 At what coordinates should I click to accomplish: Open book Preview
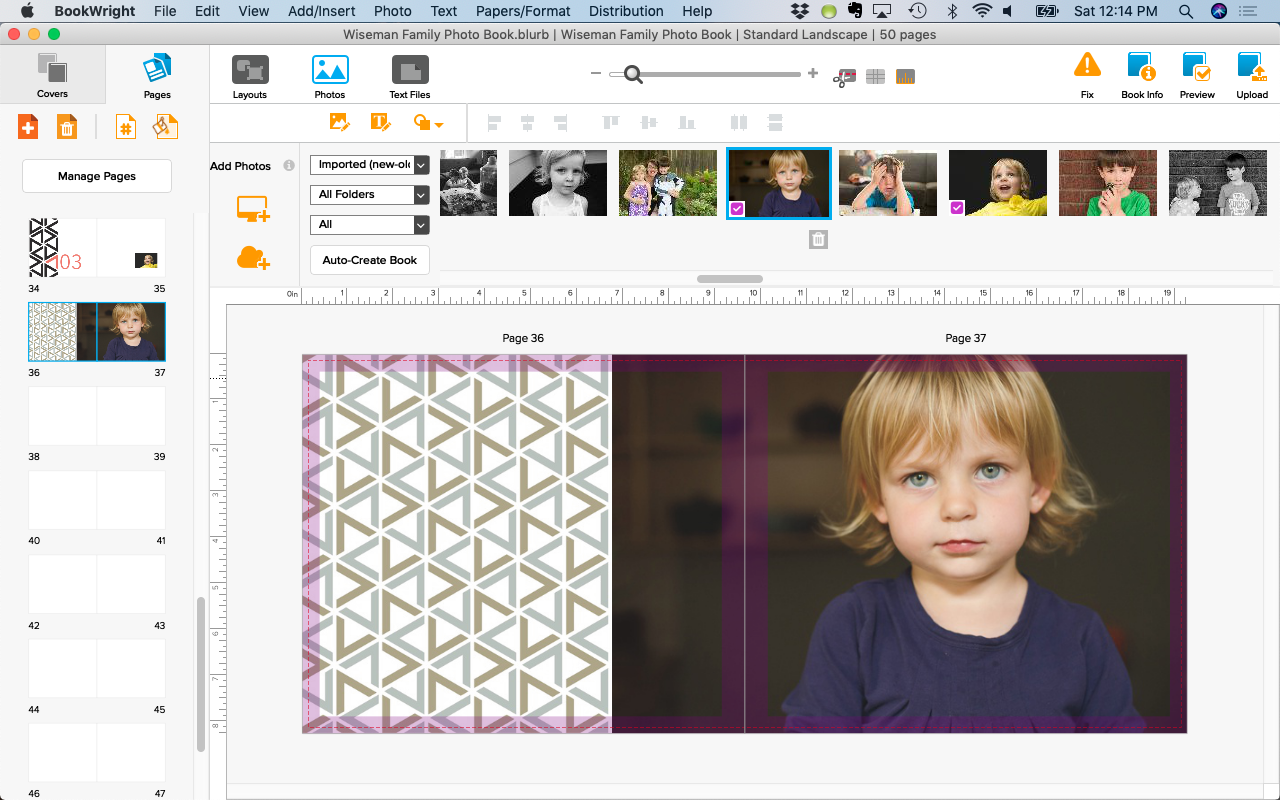(1197, 75)
